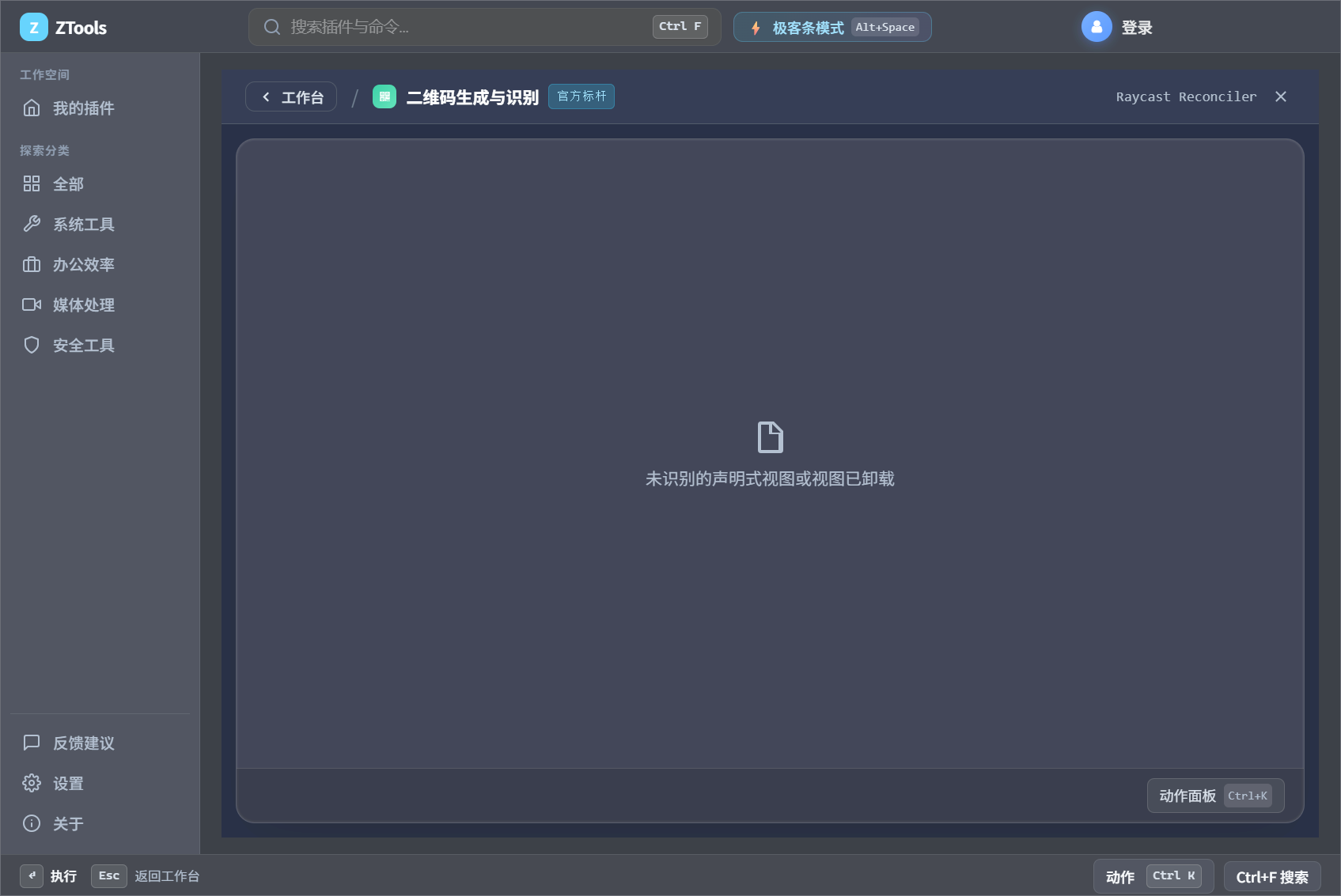Click the wrench icon beside 系统工具
This screenshot has height=896, width=1341.
click(x=32, y=225)
